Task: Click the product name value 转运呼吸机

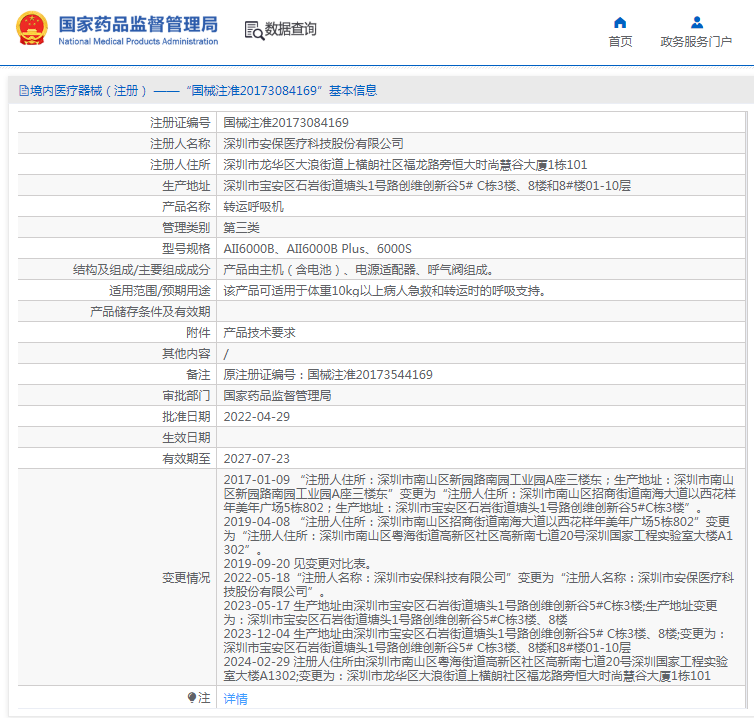Action: [253, 207]
